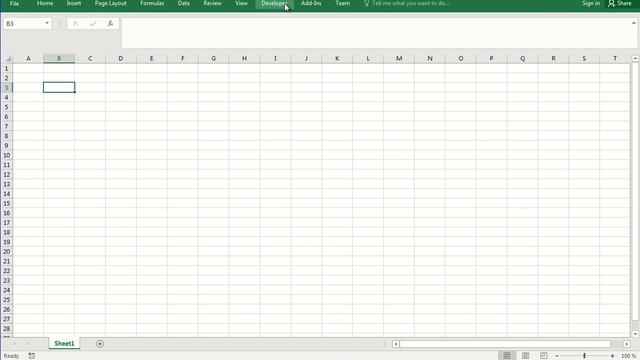Select row 20 header
640x360 pixels.
pos(7,252)
